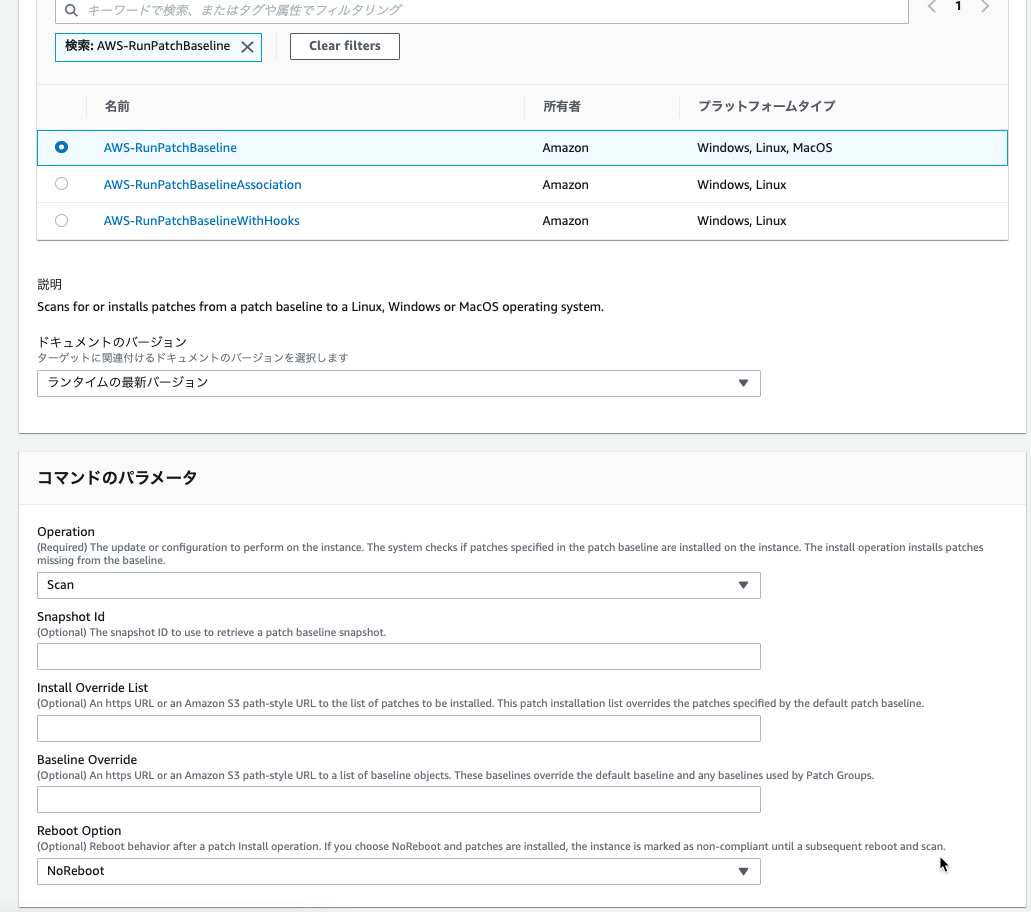
Task: Click the プラットフォームタイプ column header
Action: tap(767, 107)
